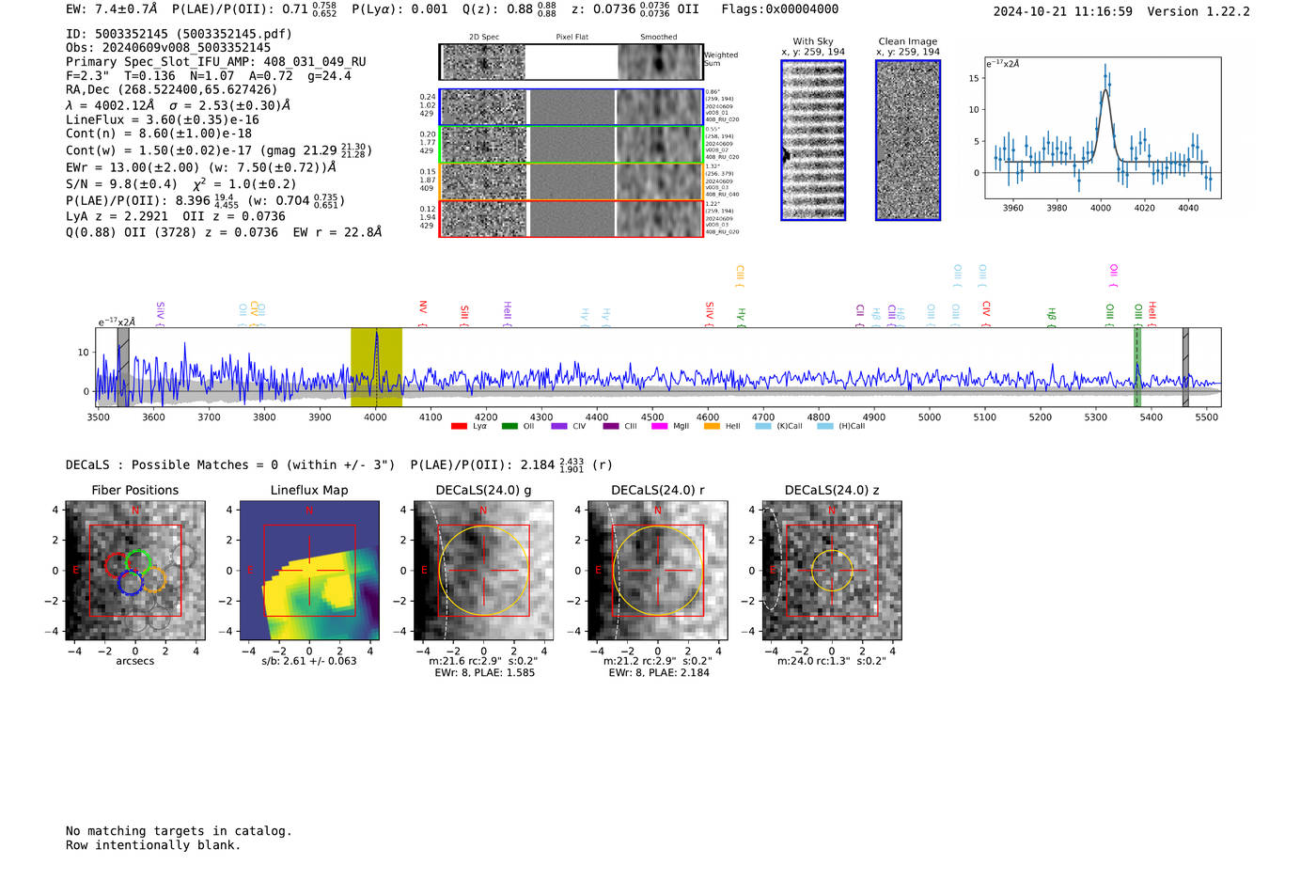
Task: Click the blue fiber circle in Fiber Positions
Action: 131,583
